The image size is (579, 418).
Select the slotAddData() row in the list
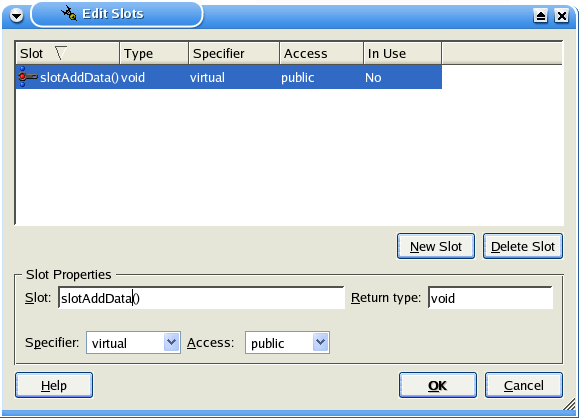(x=229, y=77)
